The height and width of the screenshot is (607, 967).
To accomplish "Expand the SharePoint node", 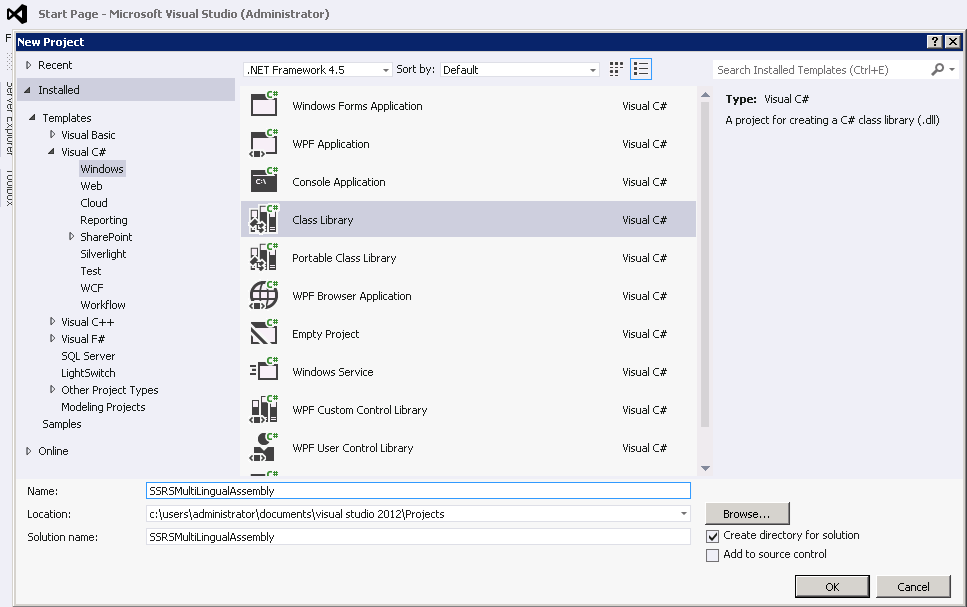I will pyautogui.click(x=72, y=236).
